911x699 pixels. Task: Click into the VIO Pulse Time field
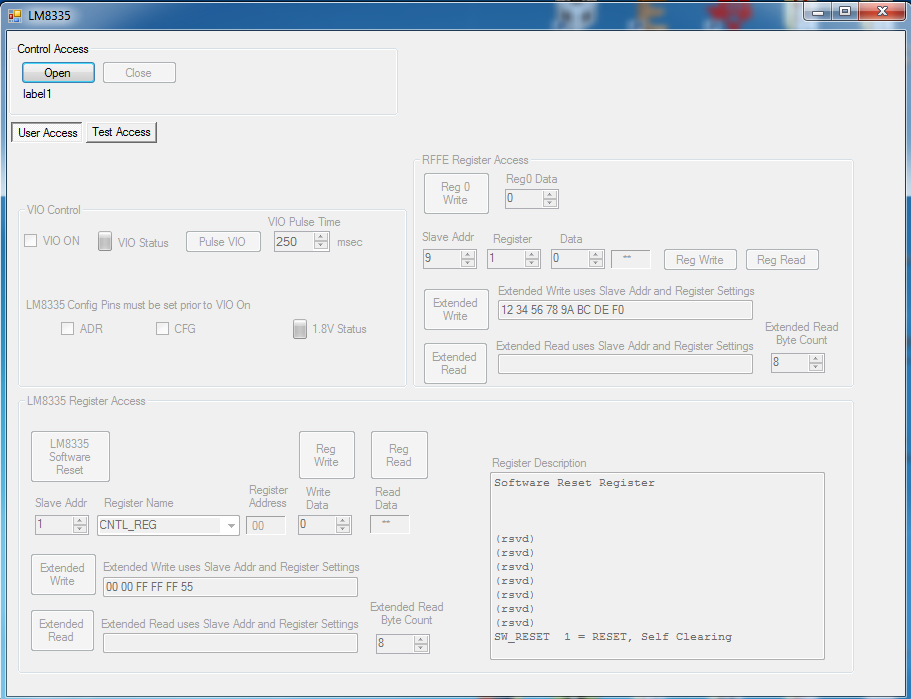(293, 242)
